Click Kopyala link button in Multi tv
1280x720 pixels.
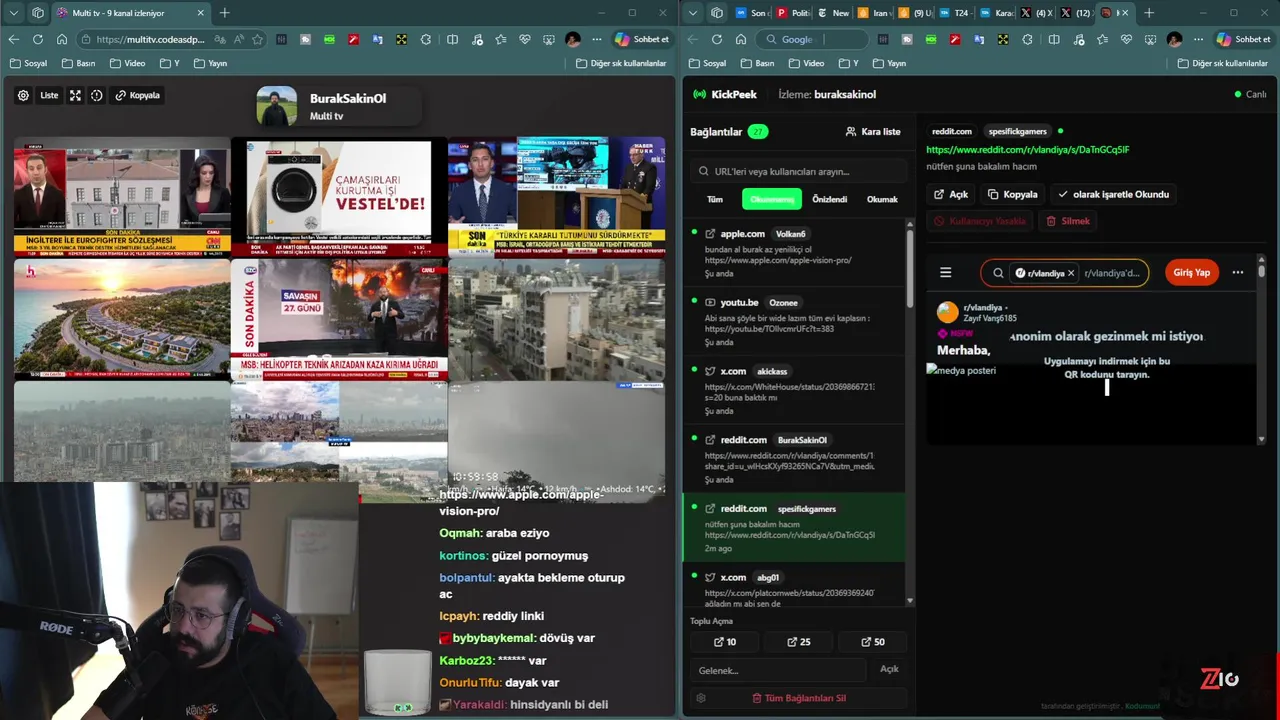(137, 95)
